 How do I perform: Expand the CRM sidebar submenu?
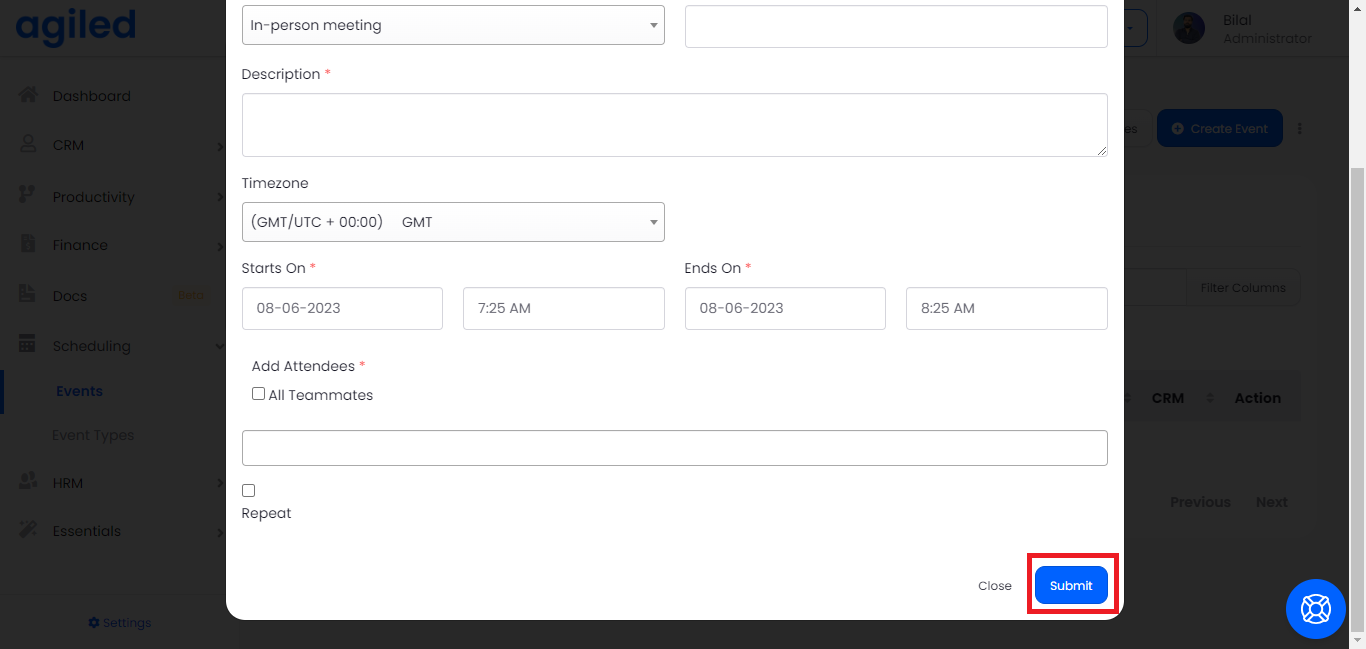point(219,146)
